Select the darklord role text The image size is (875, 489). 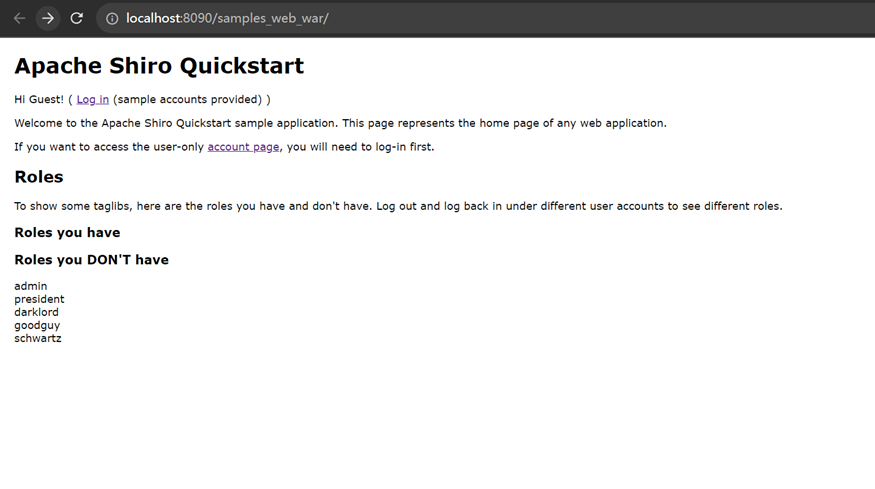36,312
